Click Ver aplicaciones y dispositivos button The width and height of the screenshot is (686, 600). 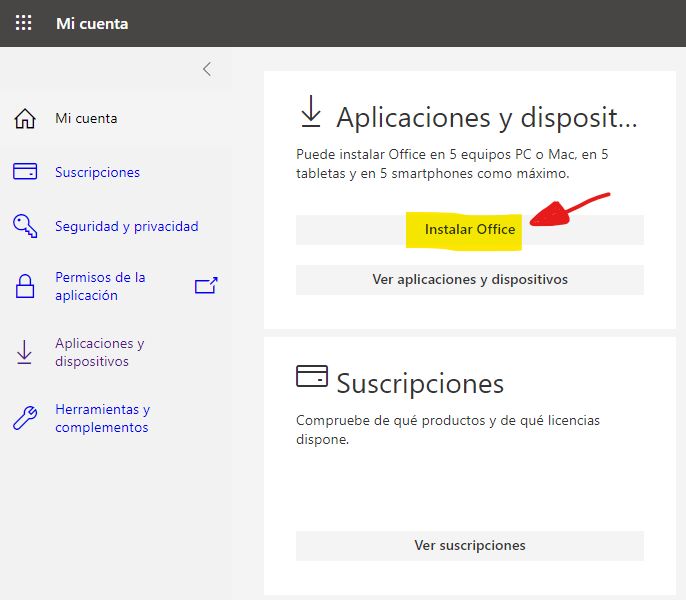470,280
